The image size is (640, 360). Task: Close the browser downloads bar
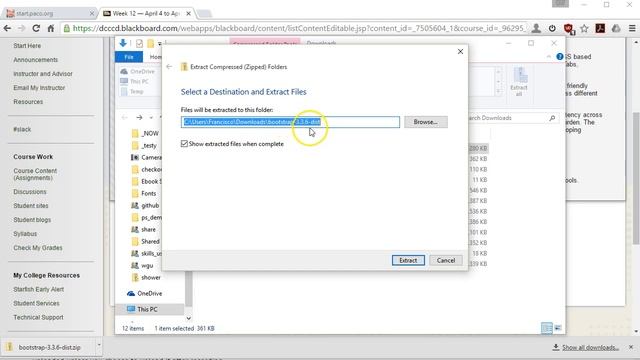coord(631,347)
